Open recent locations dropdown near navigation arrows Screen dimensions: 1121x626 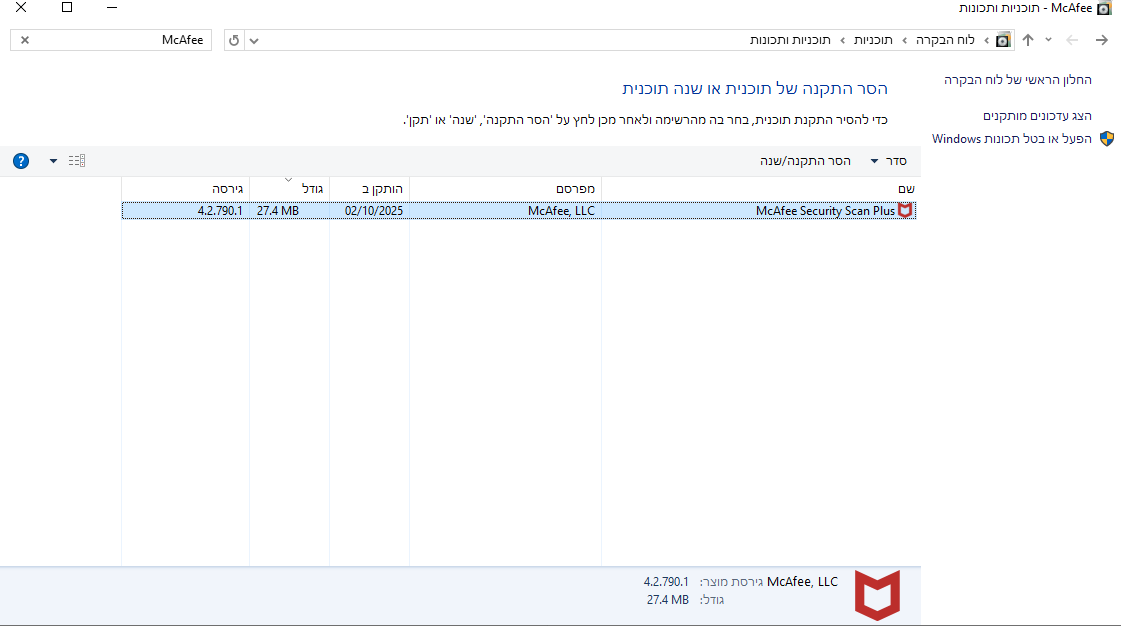pyautogui.click(x=1048, y=40)
